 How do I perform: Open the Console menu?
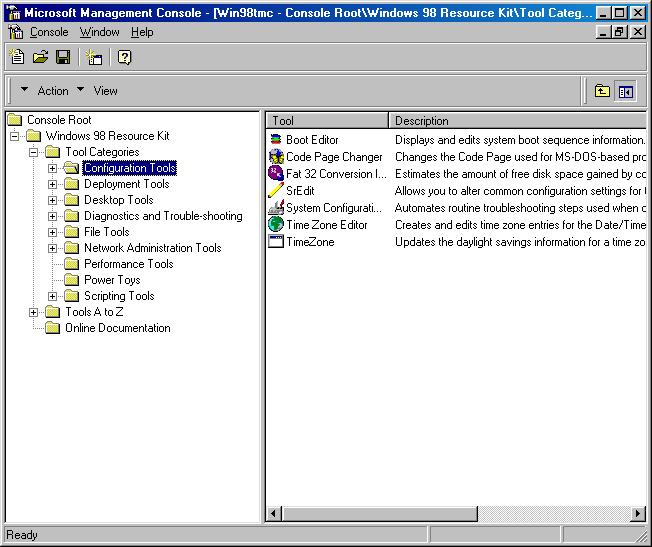point(49,32)
